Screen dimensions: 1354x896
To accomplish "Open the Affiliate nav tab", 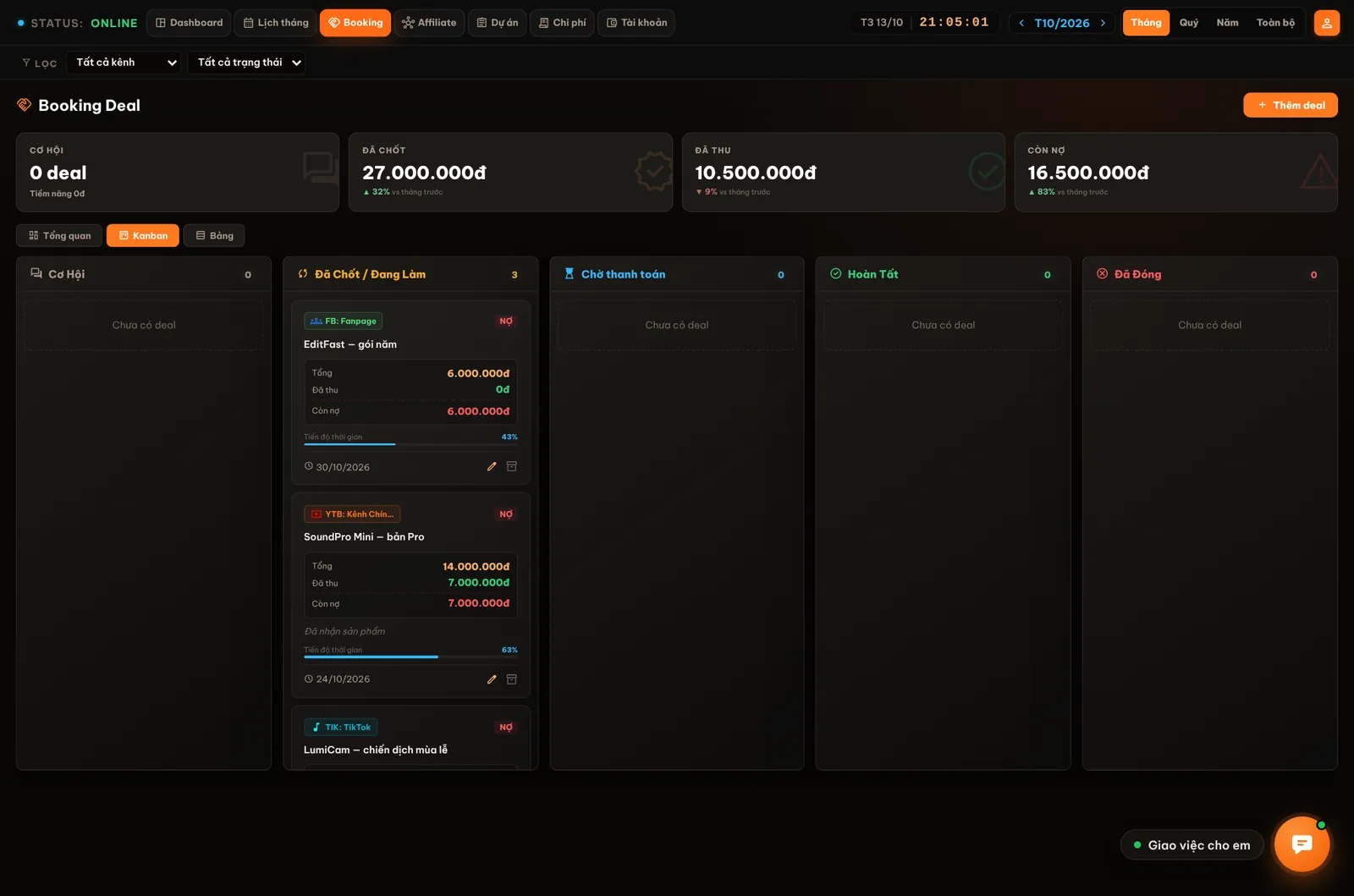I will click(429, 23).
